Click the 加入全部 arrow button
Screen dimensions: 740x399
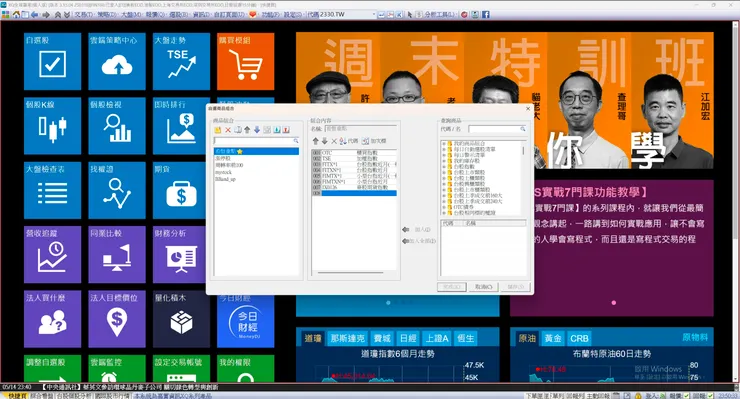(x=419, y=241)
